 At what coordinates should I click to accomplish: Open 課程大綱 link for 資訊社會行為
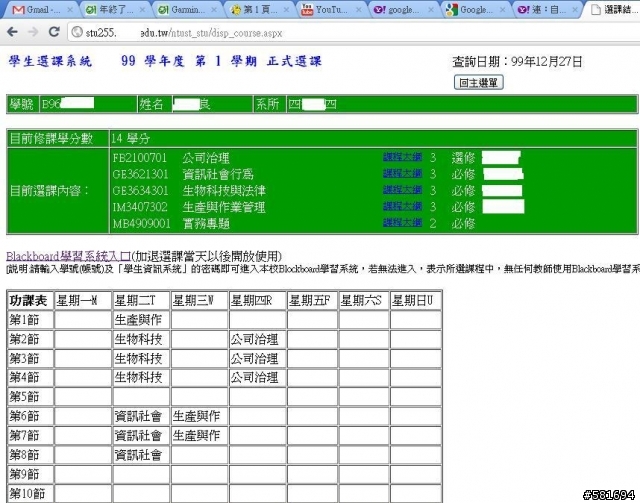(x=403, y=174)
